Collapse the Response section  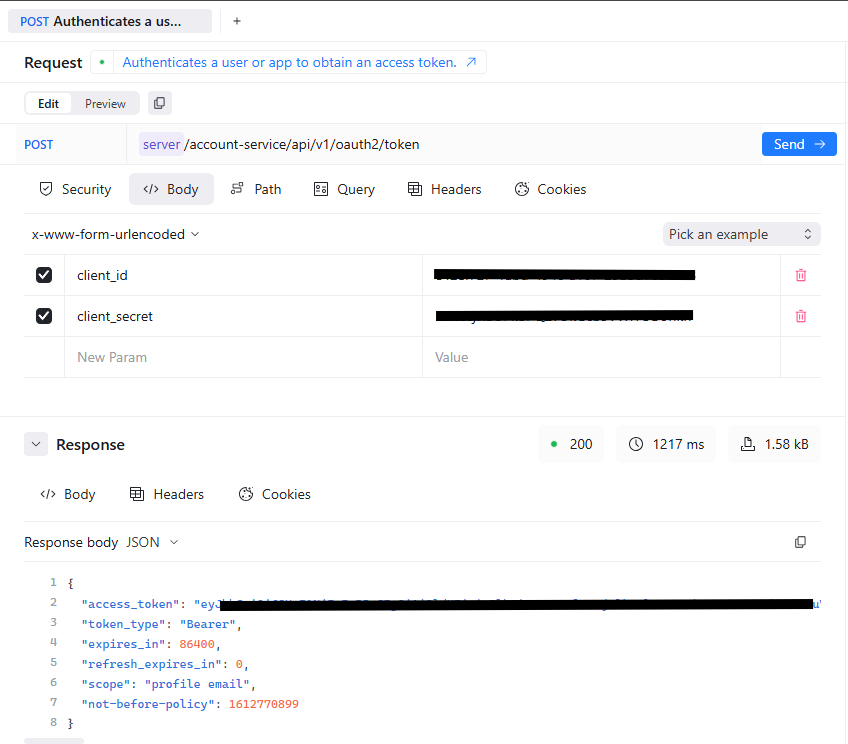pos(36,444)
